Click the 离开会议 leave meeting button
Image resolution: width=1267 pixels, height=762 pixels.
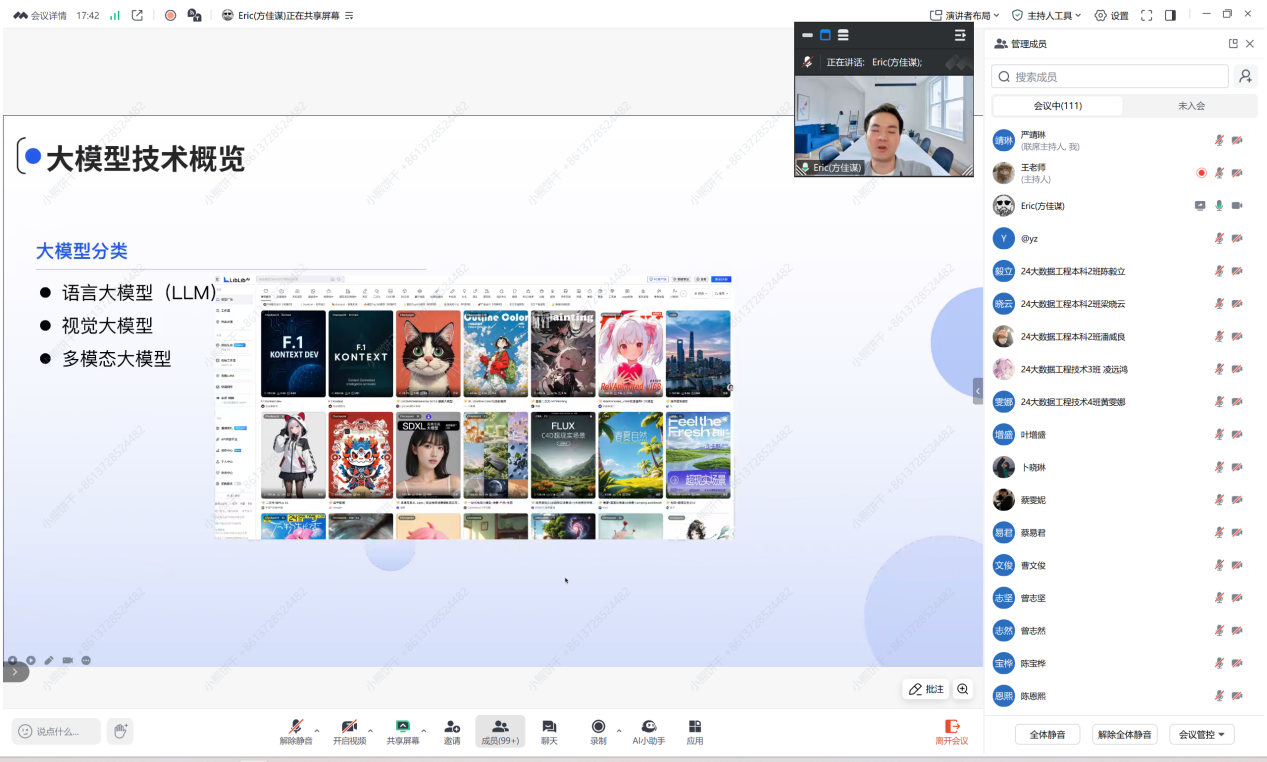point(952,731)
